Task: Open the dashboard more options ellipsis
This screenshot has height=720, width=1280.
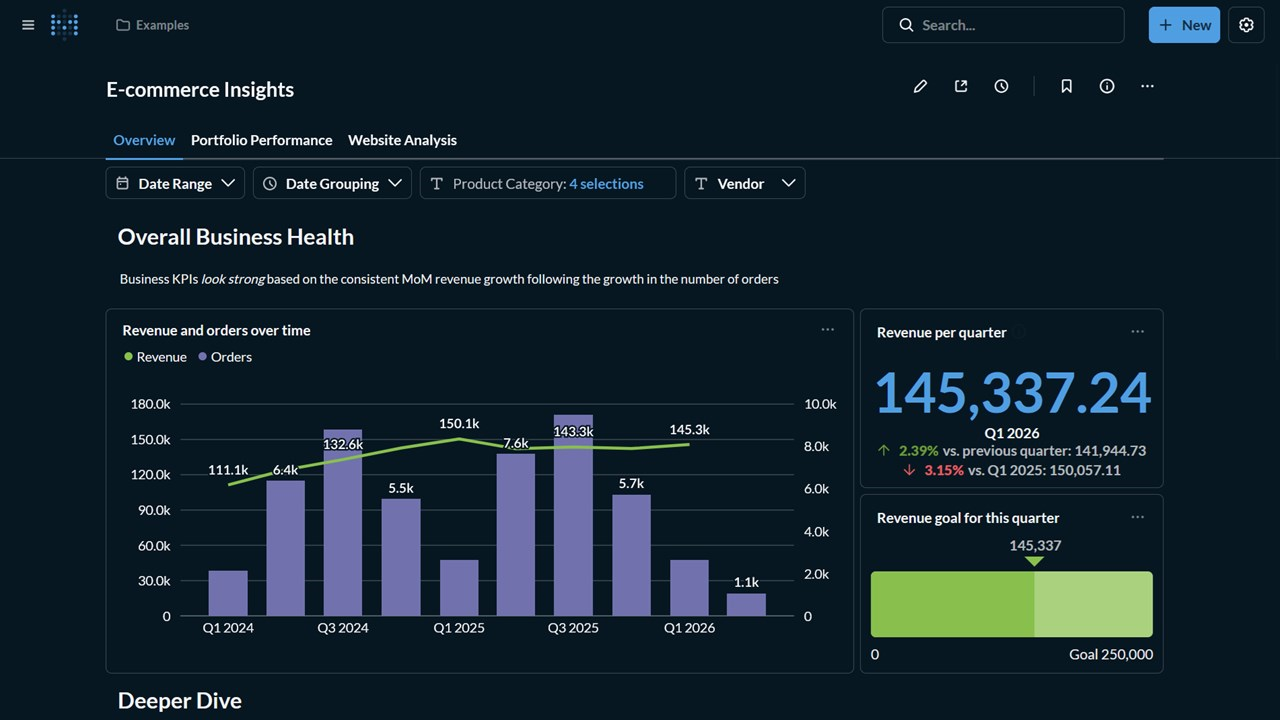Action: click(x=1147, y=87)
